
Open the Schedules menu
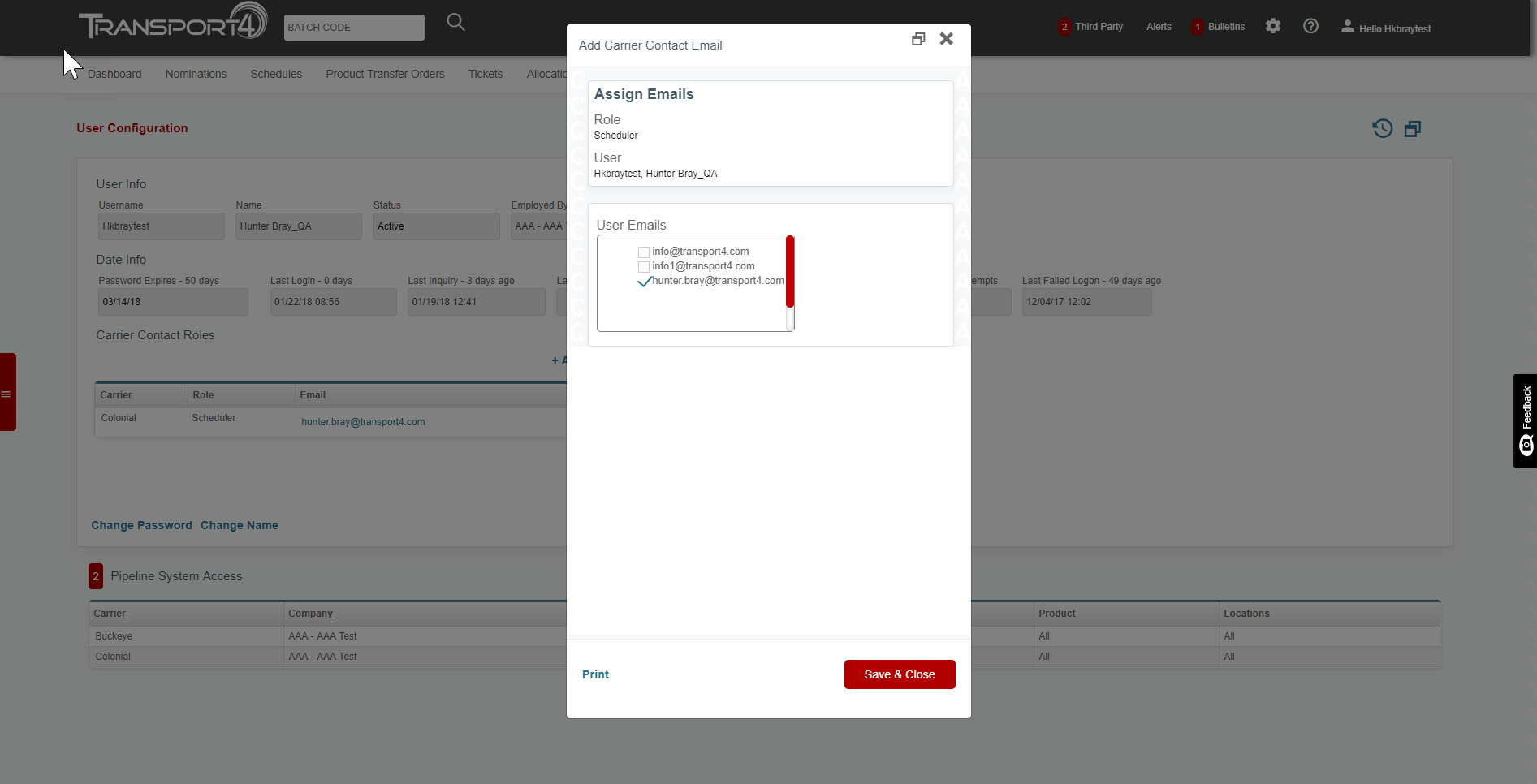276,74
